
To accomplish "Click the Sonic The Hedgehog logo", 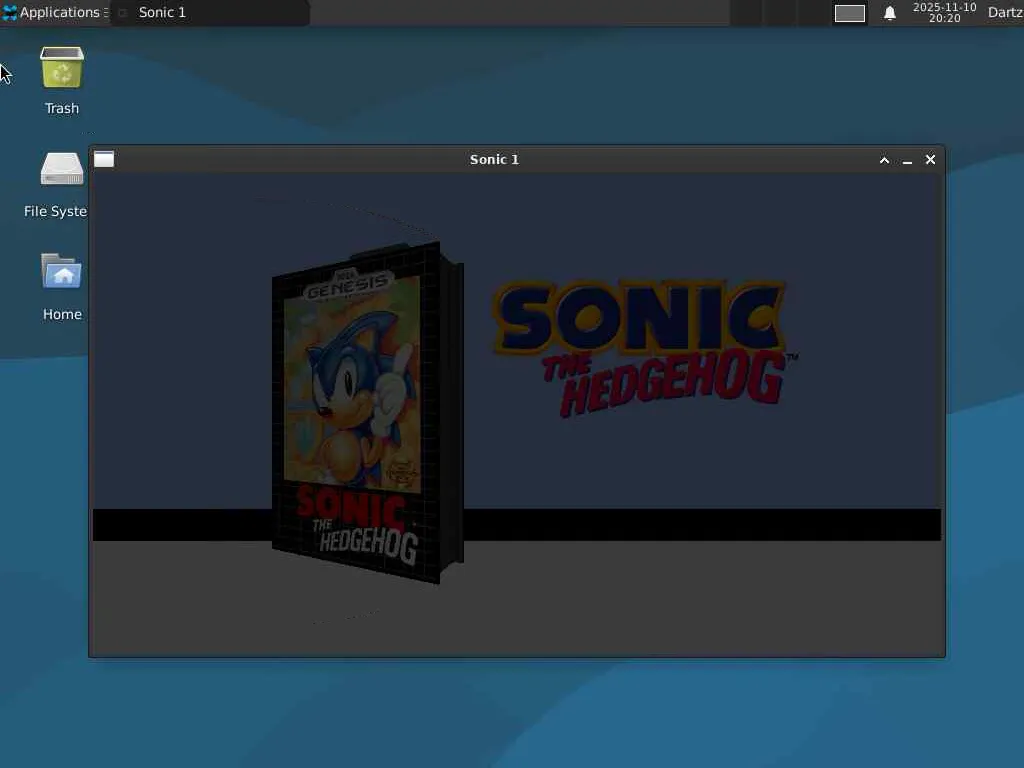I will point(645,348).
